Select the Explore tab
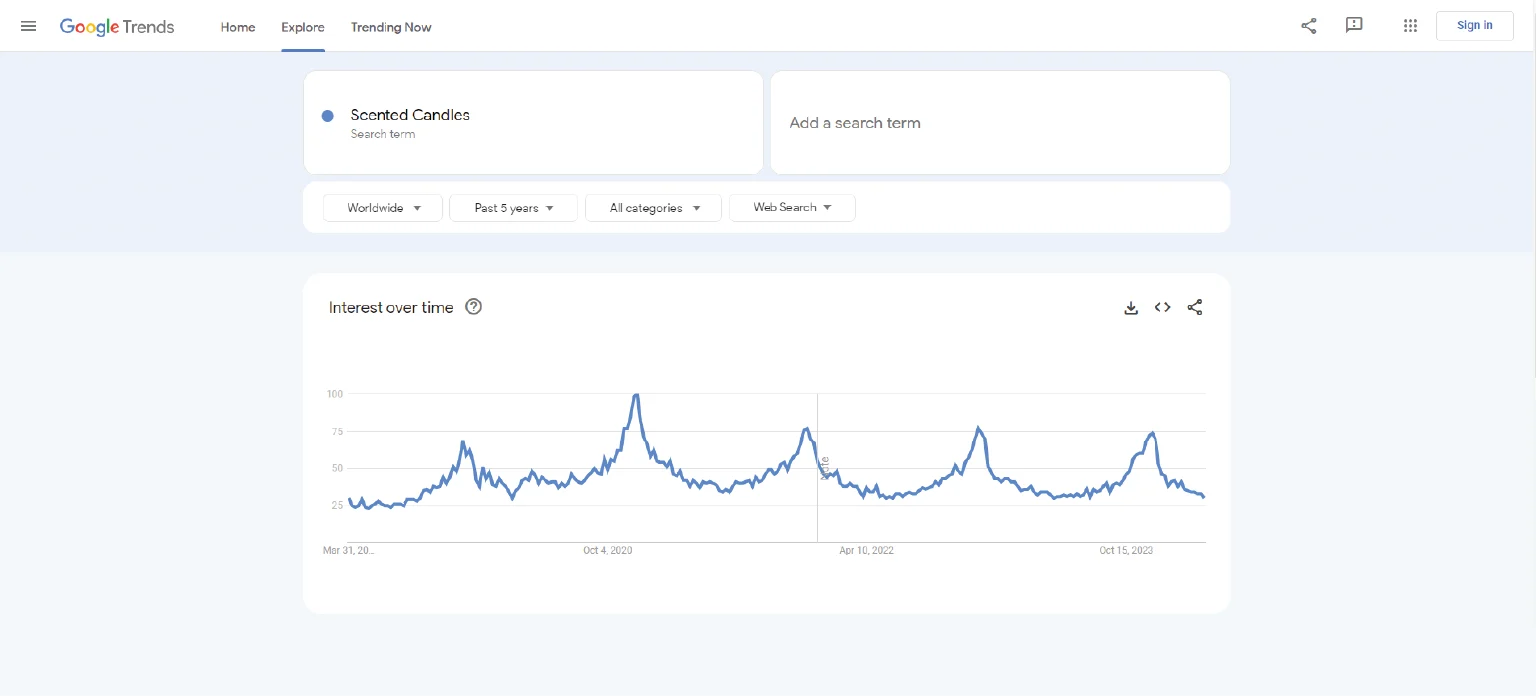 [x=302, y=27]
